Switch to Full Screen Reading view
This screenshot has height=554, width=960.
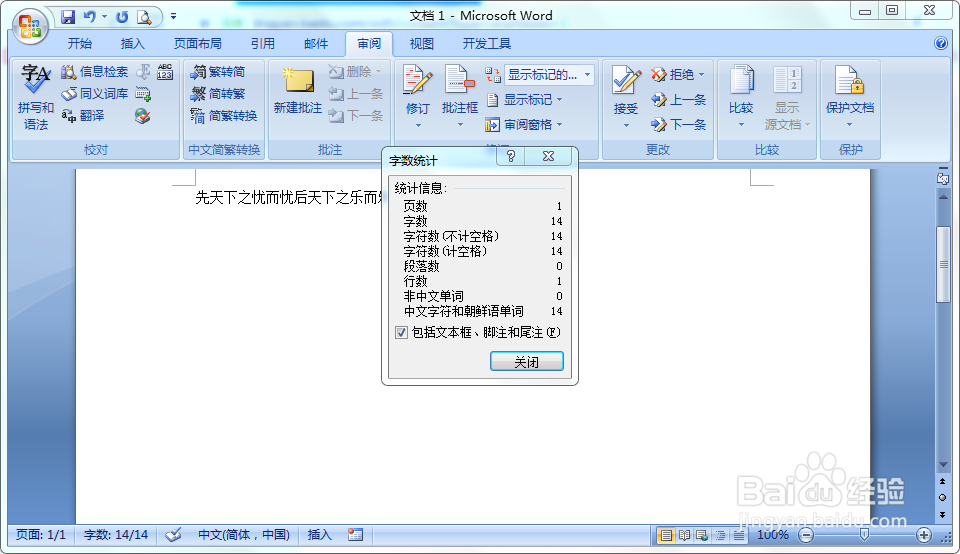(684, 536)
